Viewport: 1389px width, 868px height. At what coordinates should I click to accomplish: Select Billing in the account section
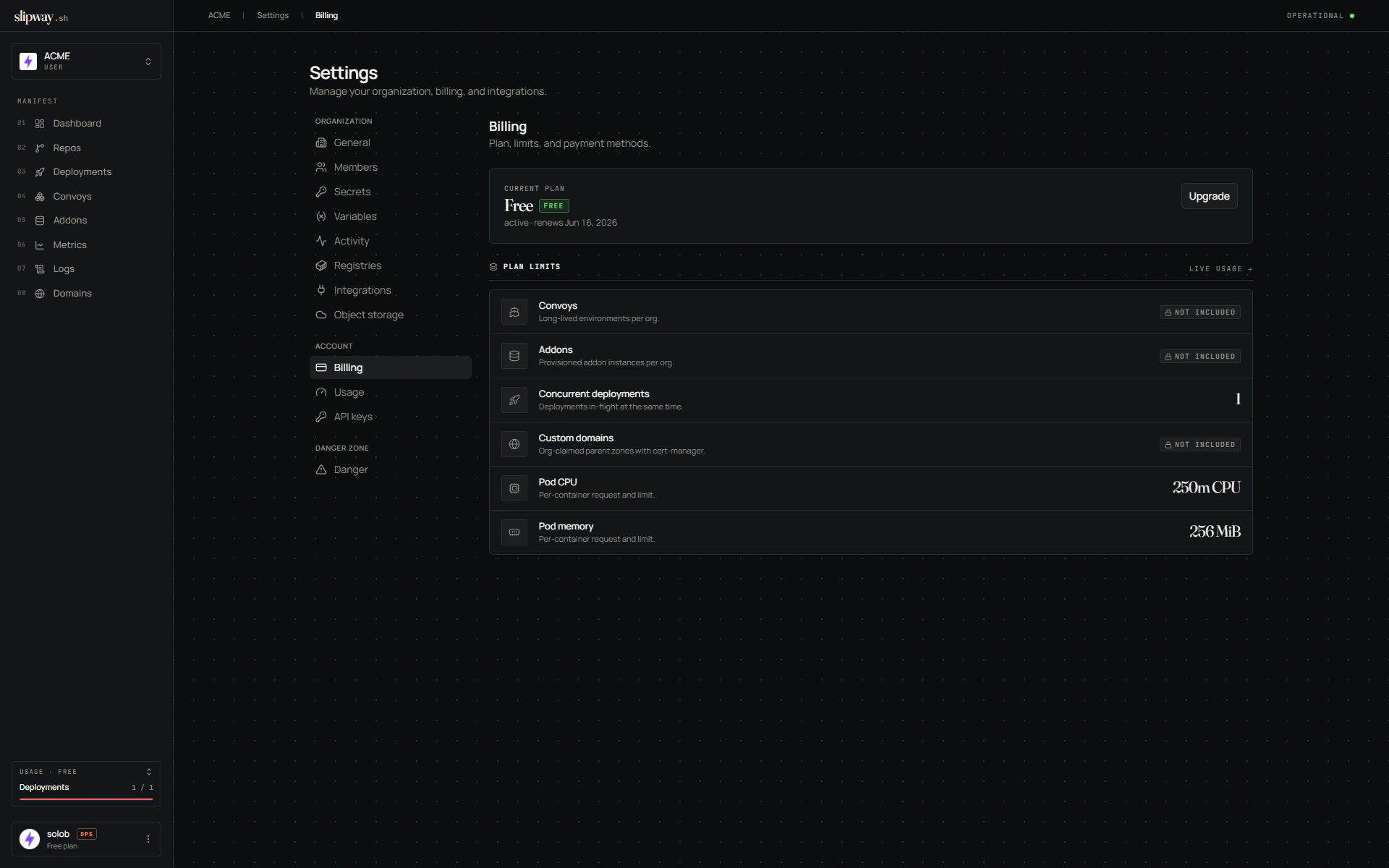[391, 367]
